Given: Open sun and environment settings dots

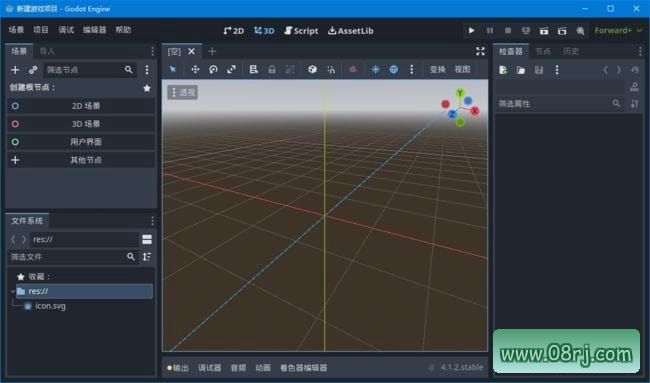Looking at the screenshot, I should pos(411,69).
